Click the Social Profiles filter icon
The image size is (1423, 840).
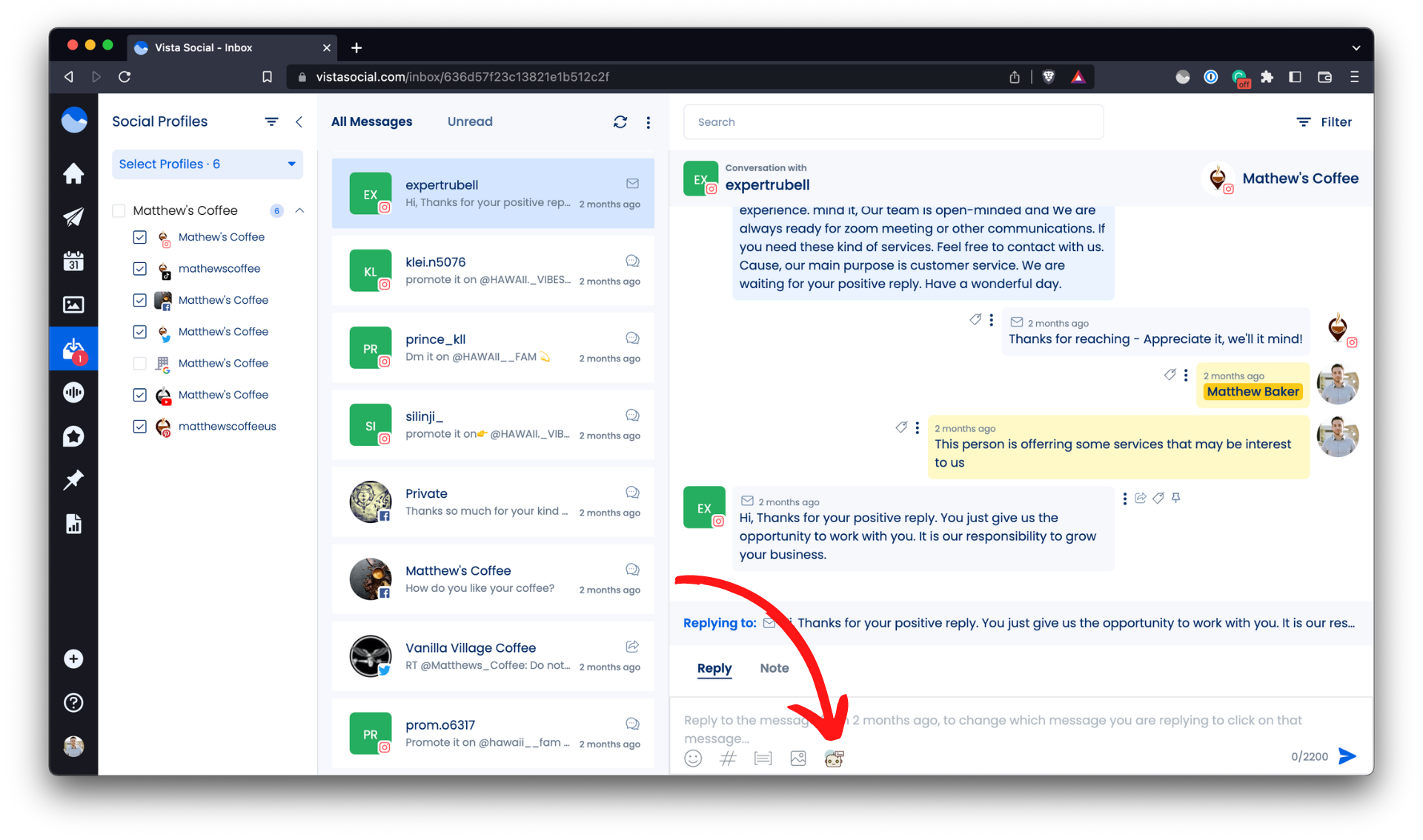pos(271,121)
